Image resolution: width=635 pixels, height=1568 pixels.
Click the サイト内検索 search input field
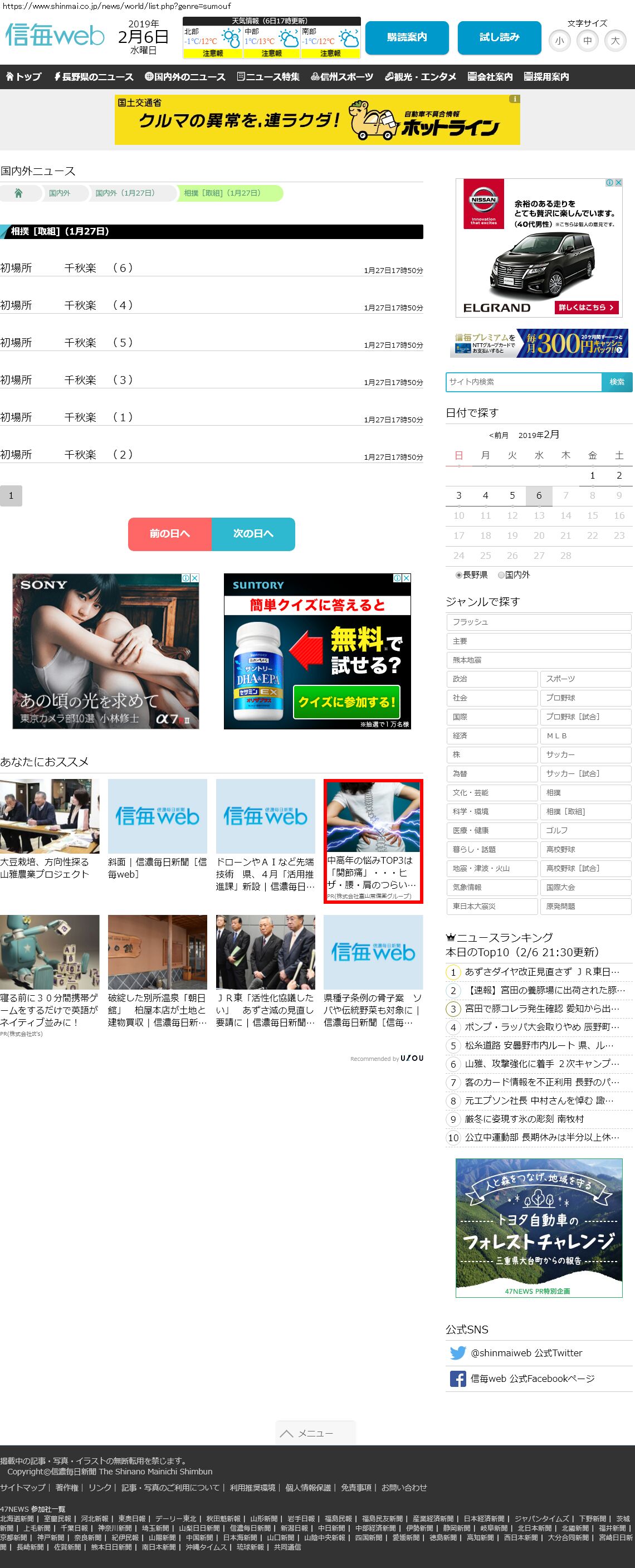(x=523, y=382)
